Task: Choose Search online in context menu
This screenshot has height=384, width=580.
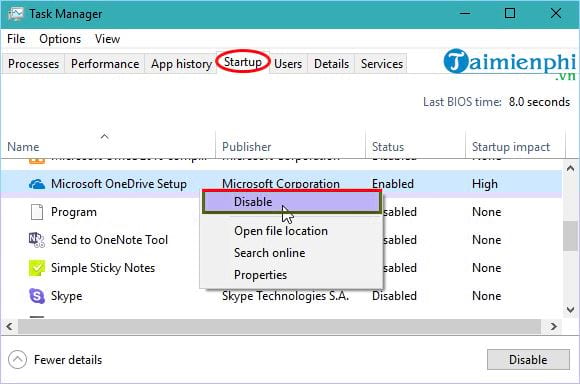Action: 270,253
